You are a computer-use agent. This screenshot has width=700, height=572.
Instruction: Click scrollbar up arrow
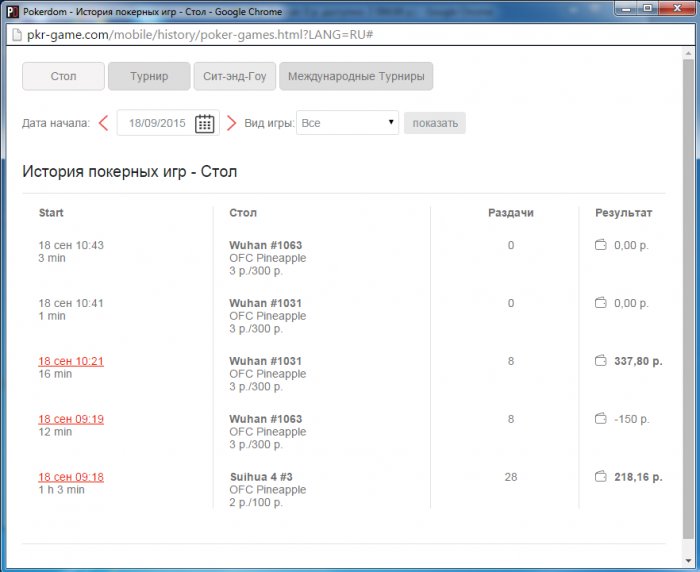pyautogui.click(x=688, y=54)
